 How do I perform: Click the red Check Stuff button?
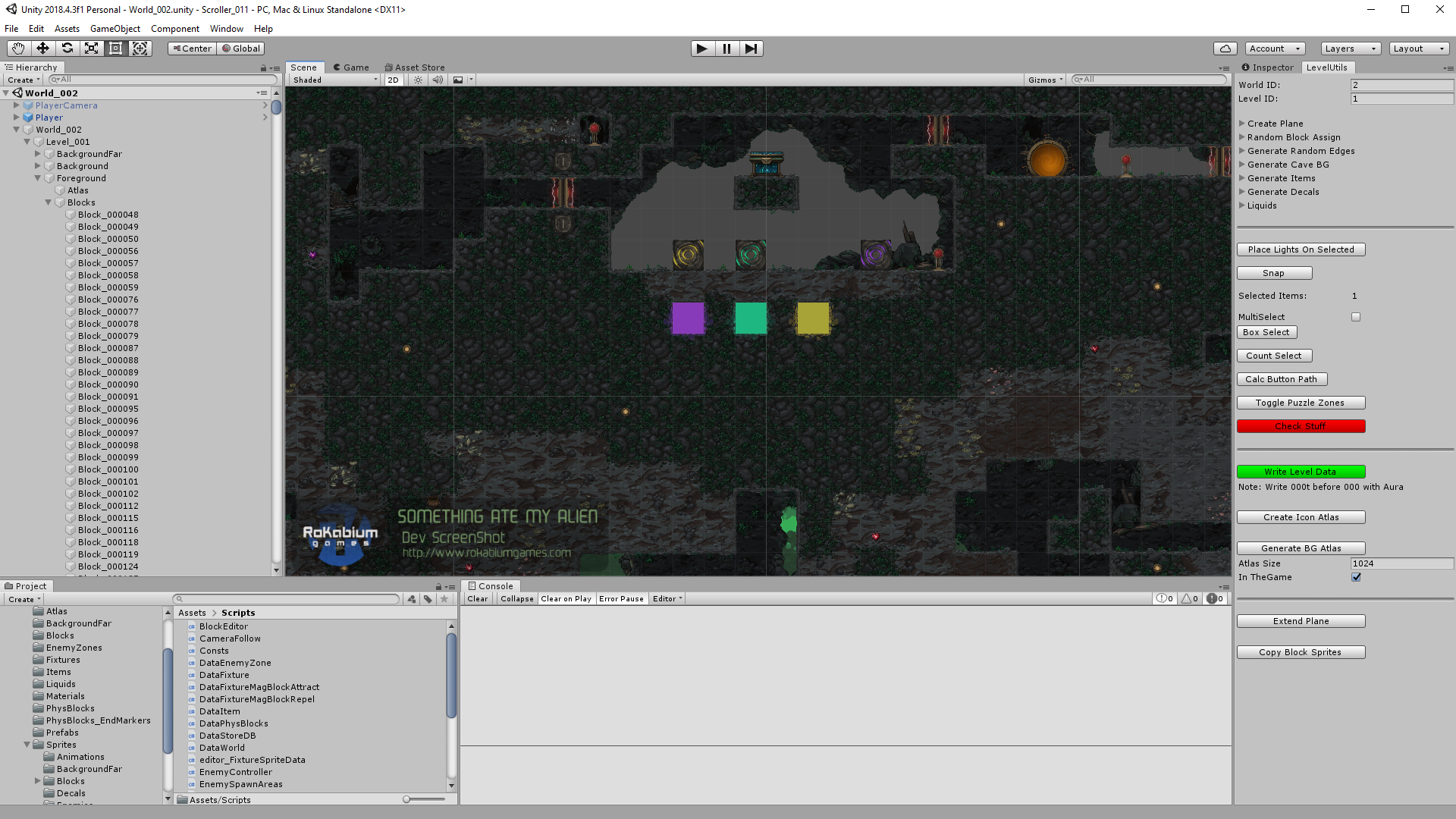pyautogui.click(x=1301, y=426)
